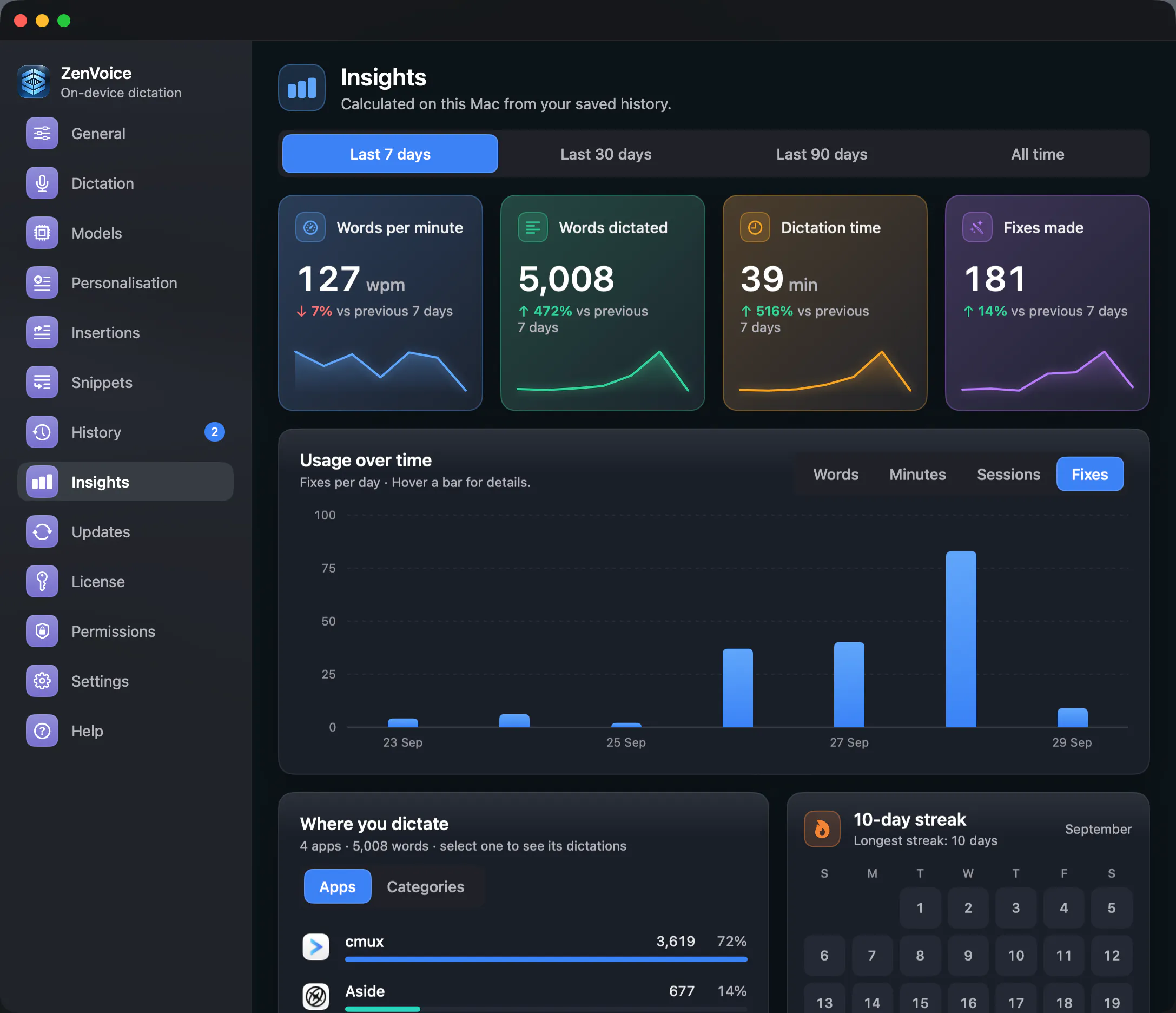Select the Models chip icon
Image resolution: width=1176 pixels, height=1013 pixels.
point(42,233)
